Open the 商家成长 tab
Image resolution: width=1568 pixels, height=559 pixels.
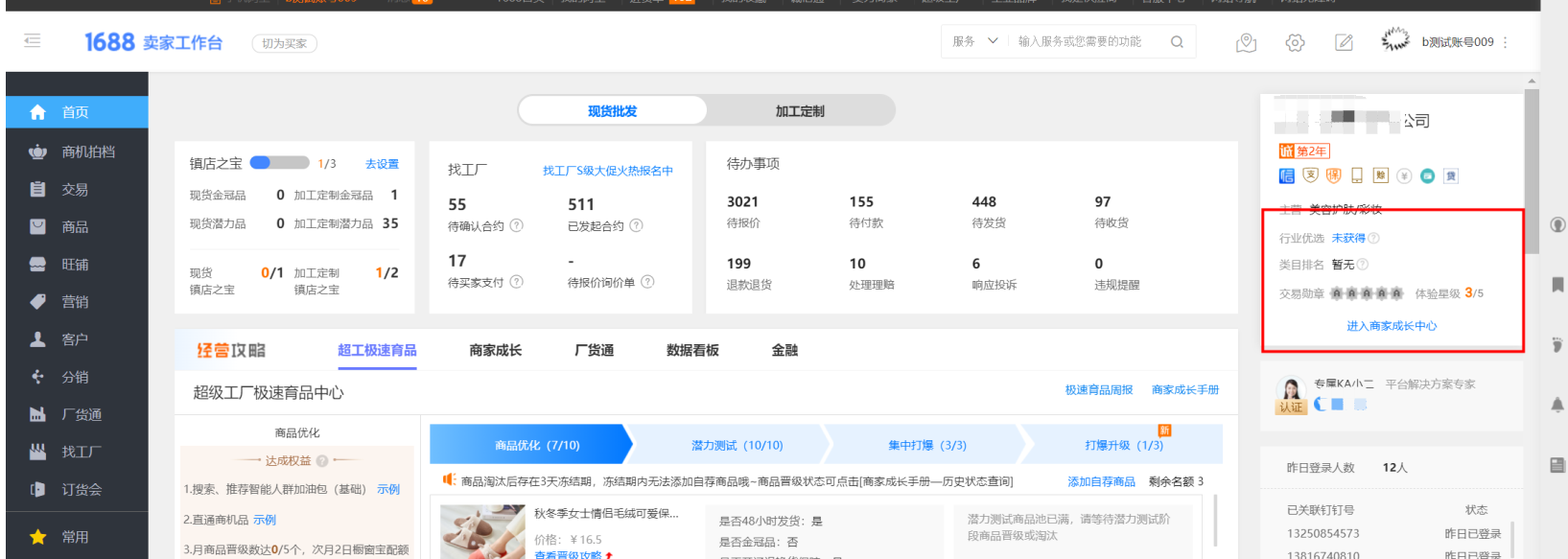tap(496, 351)
